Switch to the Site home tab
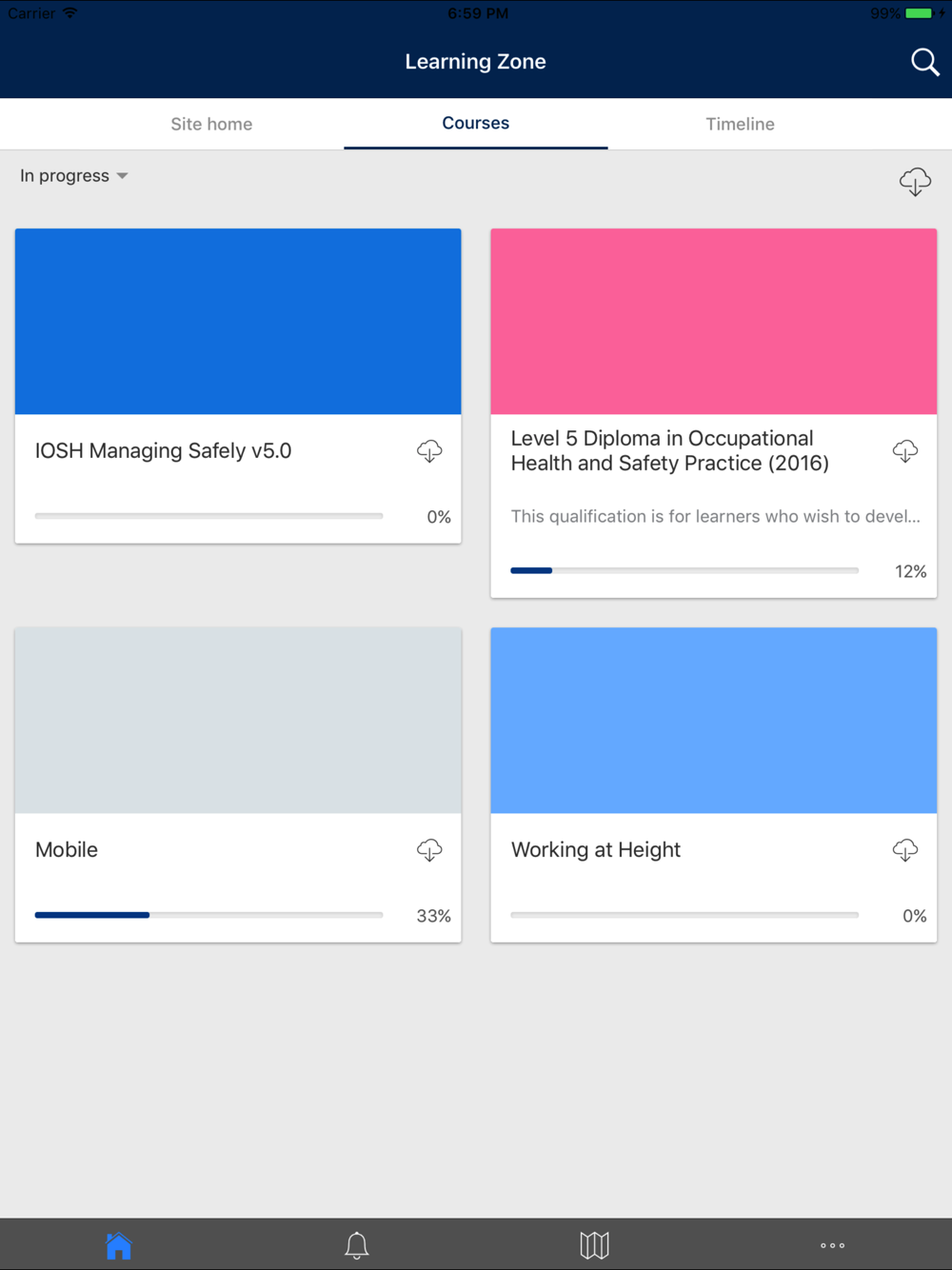The width and height of the screenshot is (952, 1270). (211, 124)
